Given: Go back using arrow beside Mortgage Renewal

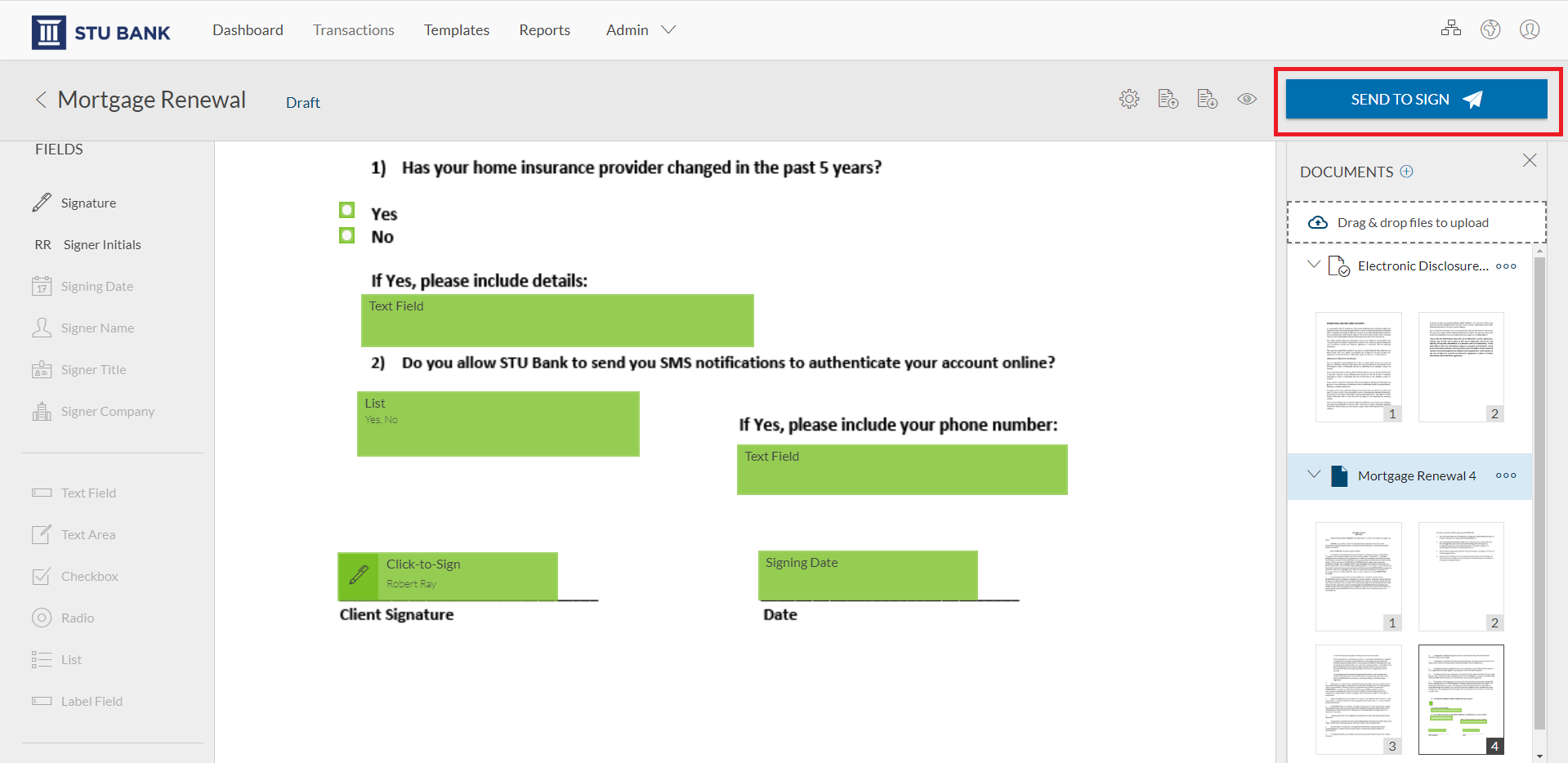Looking at the screenshot, I should coord(41,100).
